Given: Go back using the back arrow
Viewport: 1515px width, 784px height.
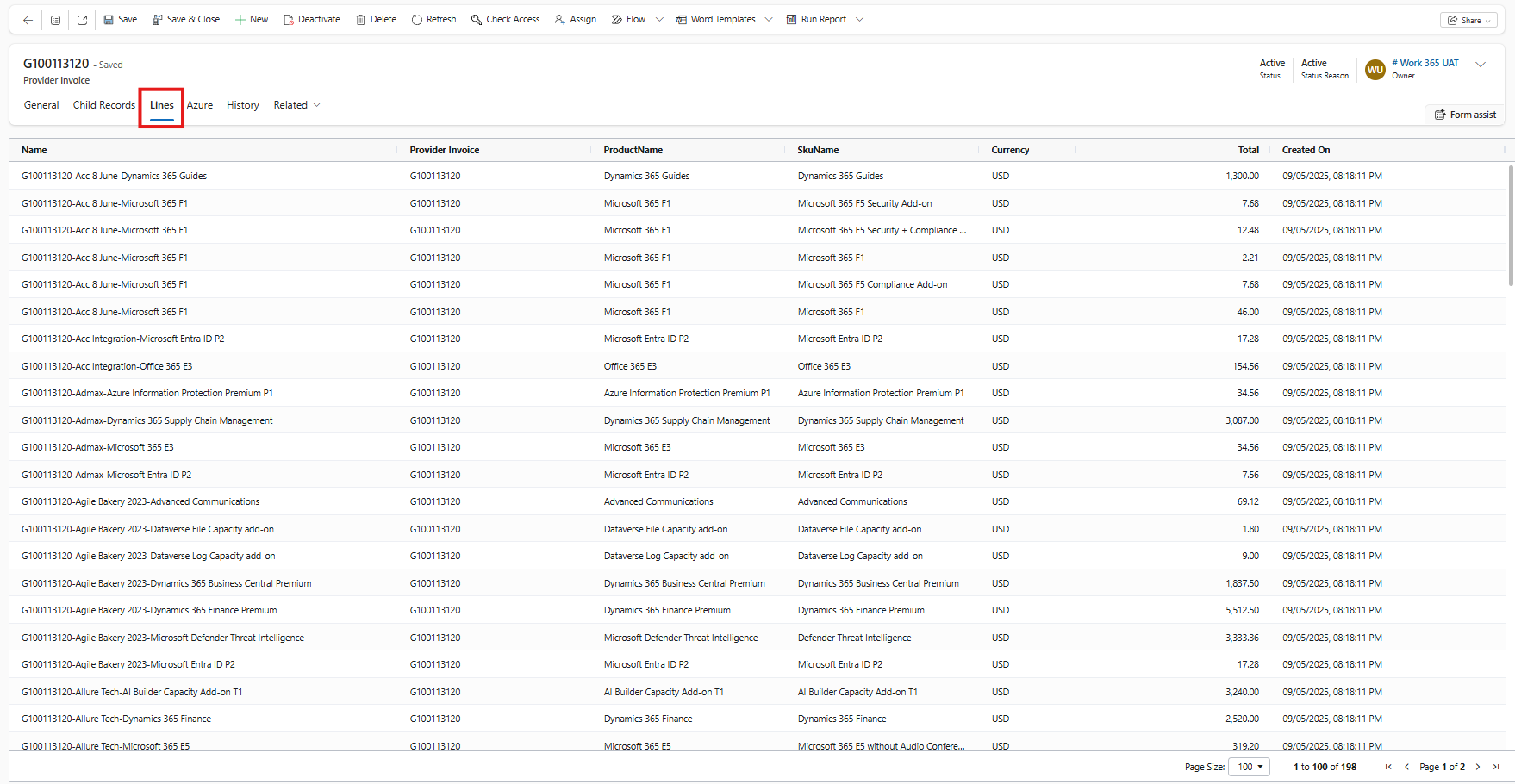Looking at the screenshot, I should point(28,20).
